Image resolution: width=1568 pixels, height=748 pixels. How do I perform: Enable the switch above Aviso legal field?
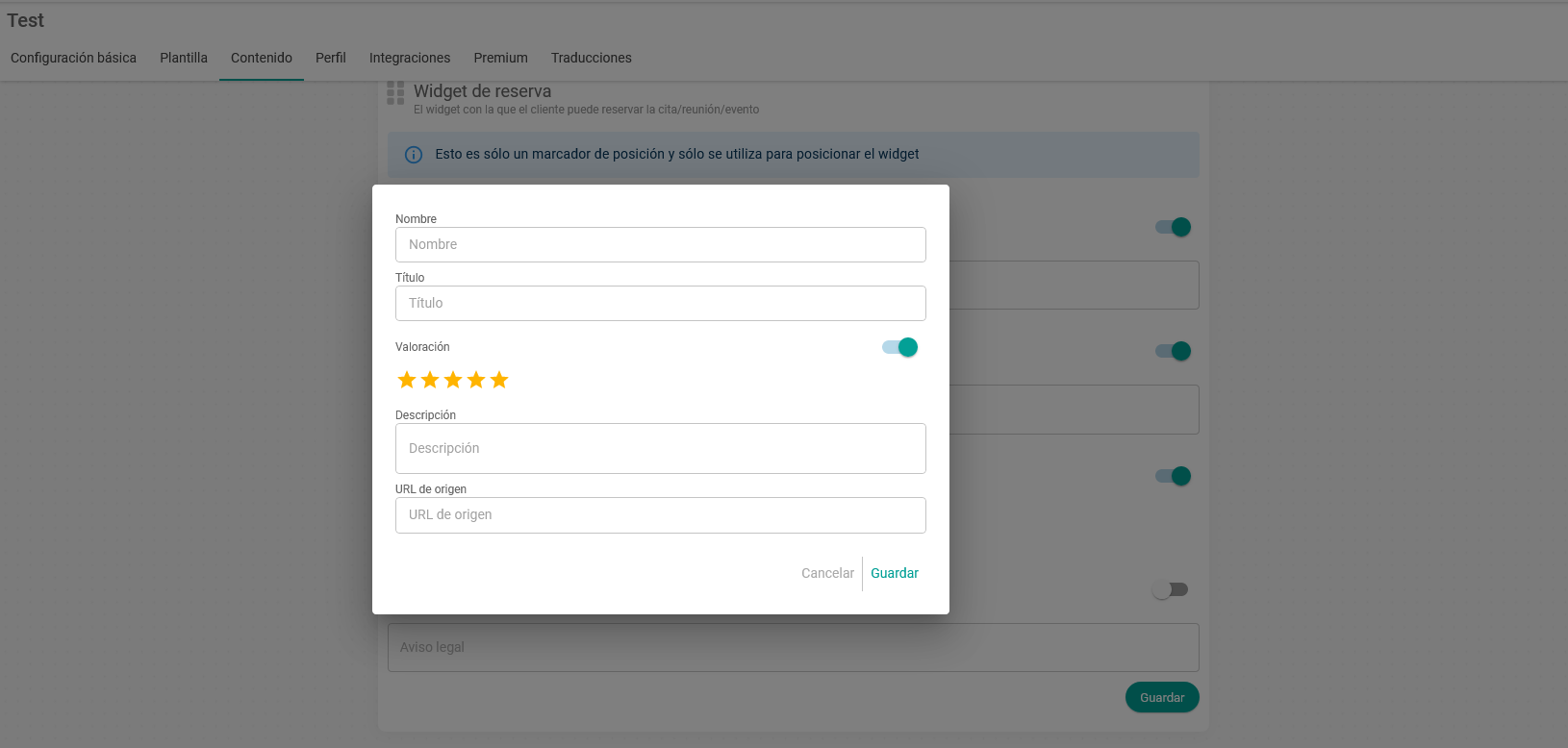tap(1171, 589)
